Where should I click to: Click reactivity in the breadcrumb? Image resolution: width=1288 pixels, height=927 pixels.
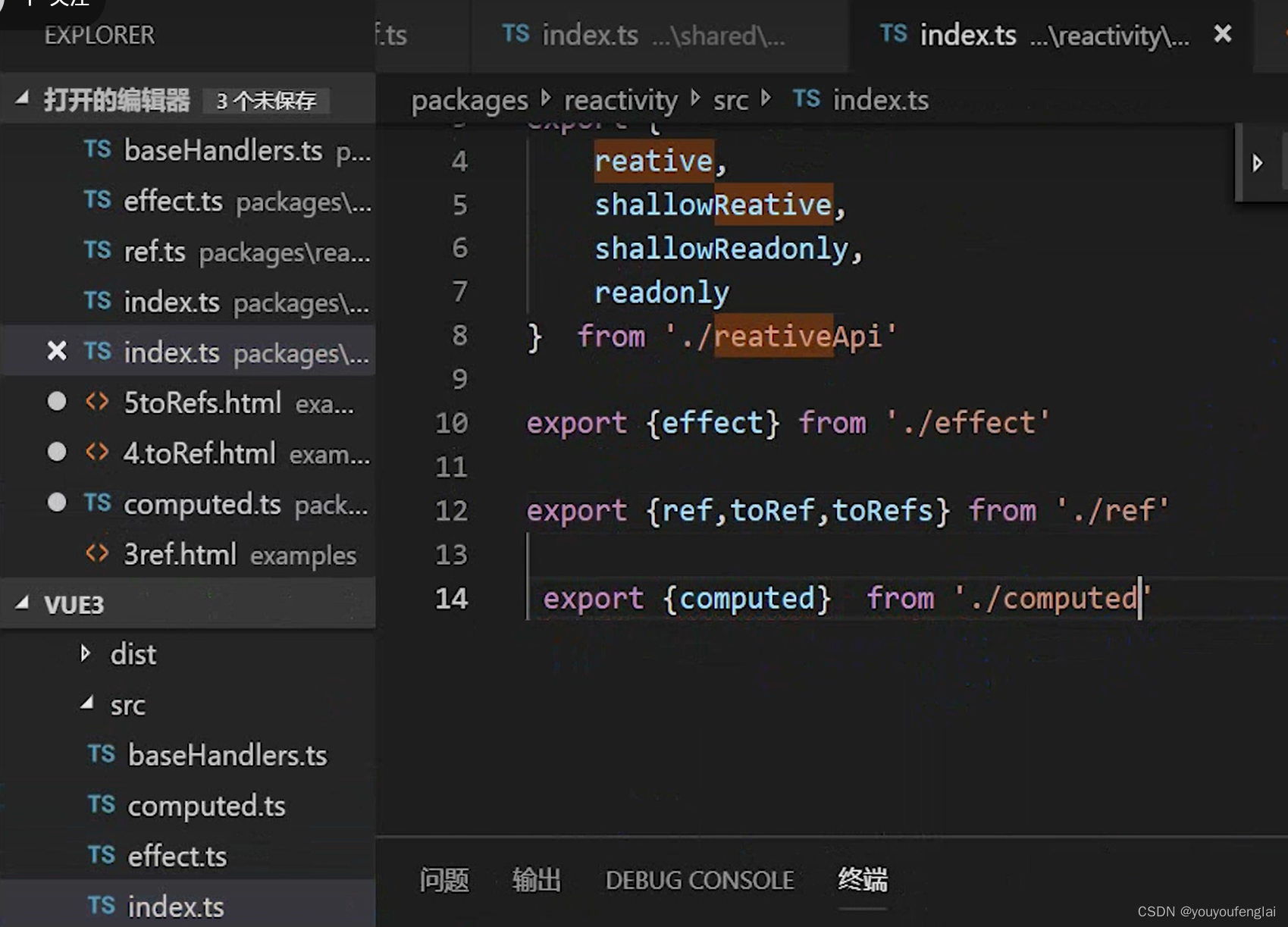[x=621, y=100]
